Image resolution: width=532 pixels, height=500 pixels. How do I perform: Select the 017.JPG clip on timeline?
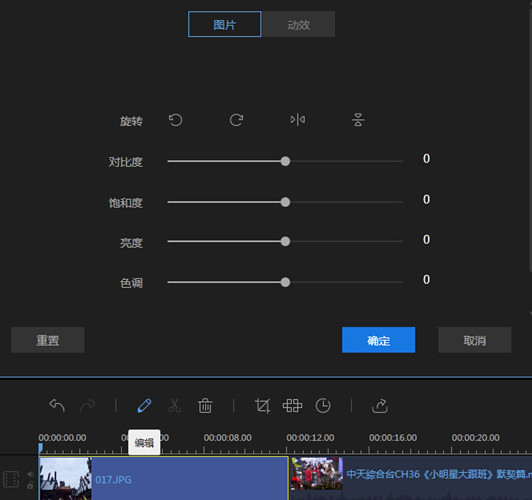point(164,478)
